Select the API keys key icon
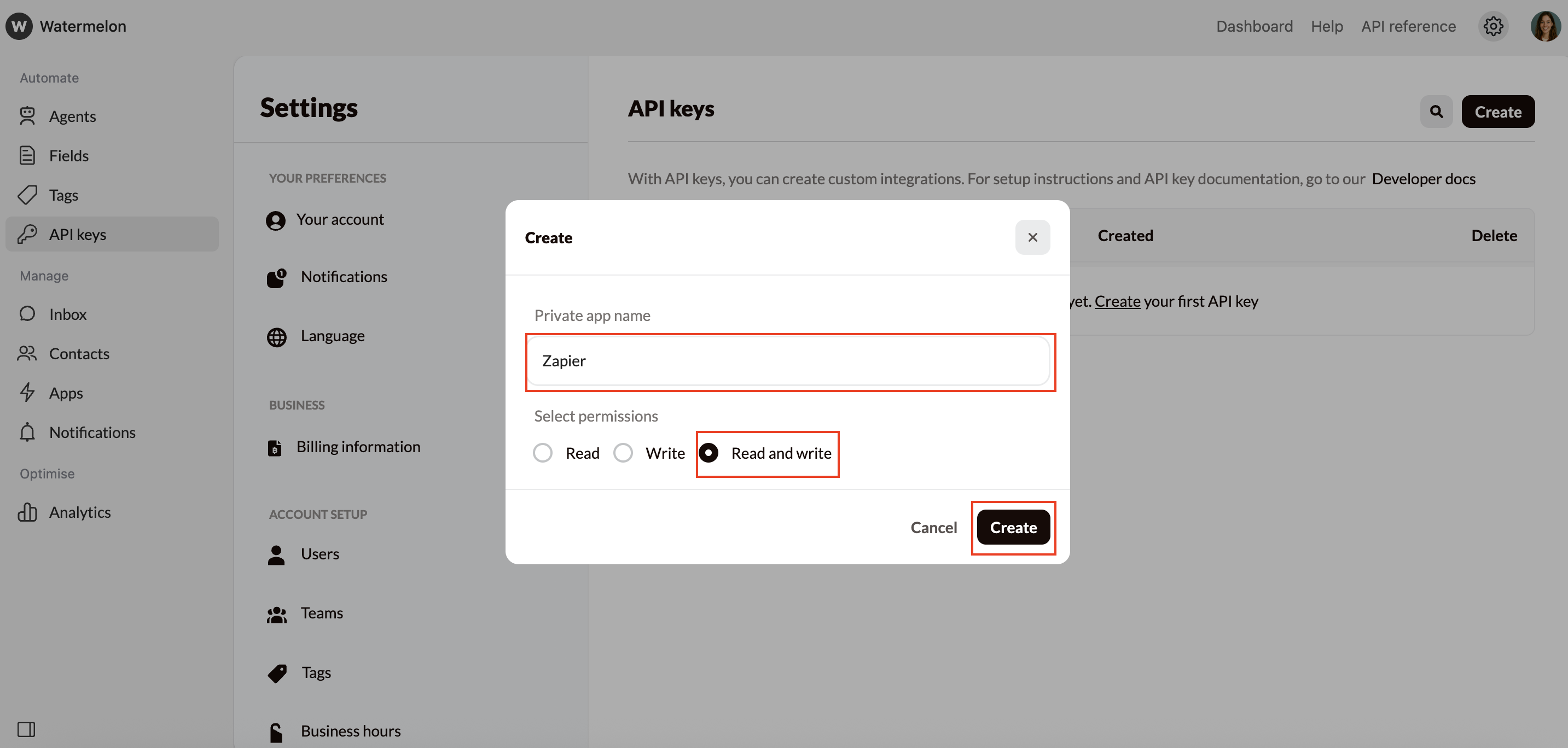This screenshot has height=748, width=1568. coord(27,234)
